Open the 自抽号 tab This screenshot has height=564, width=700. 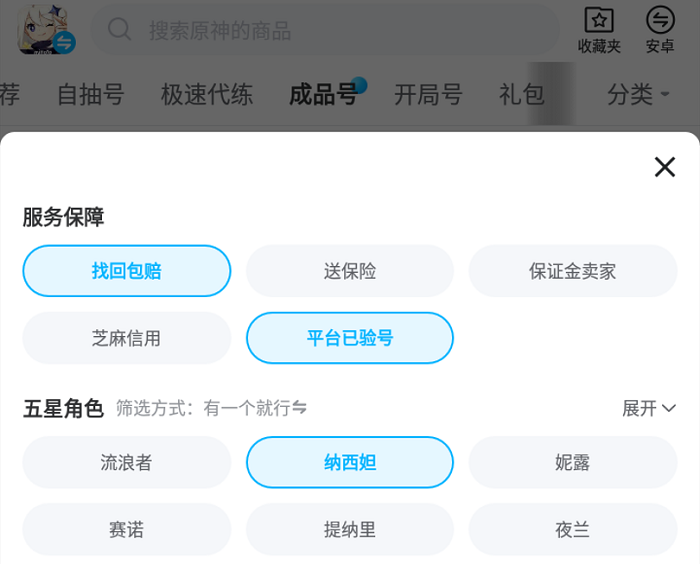90,95
